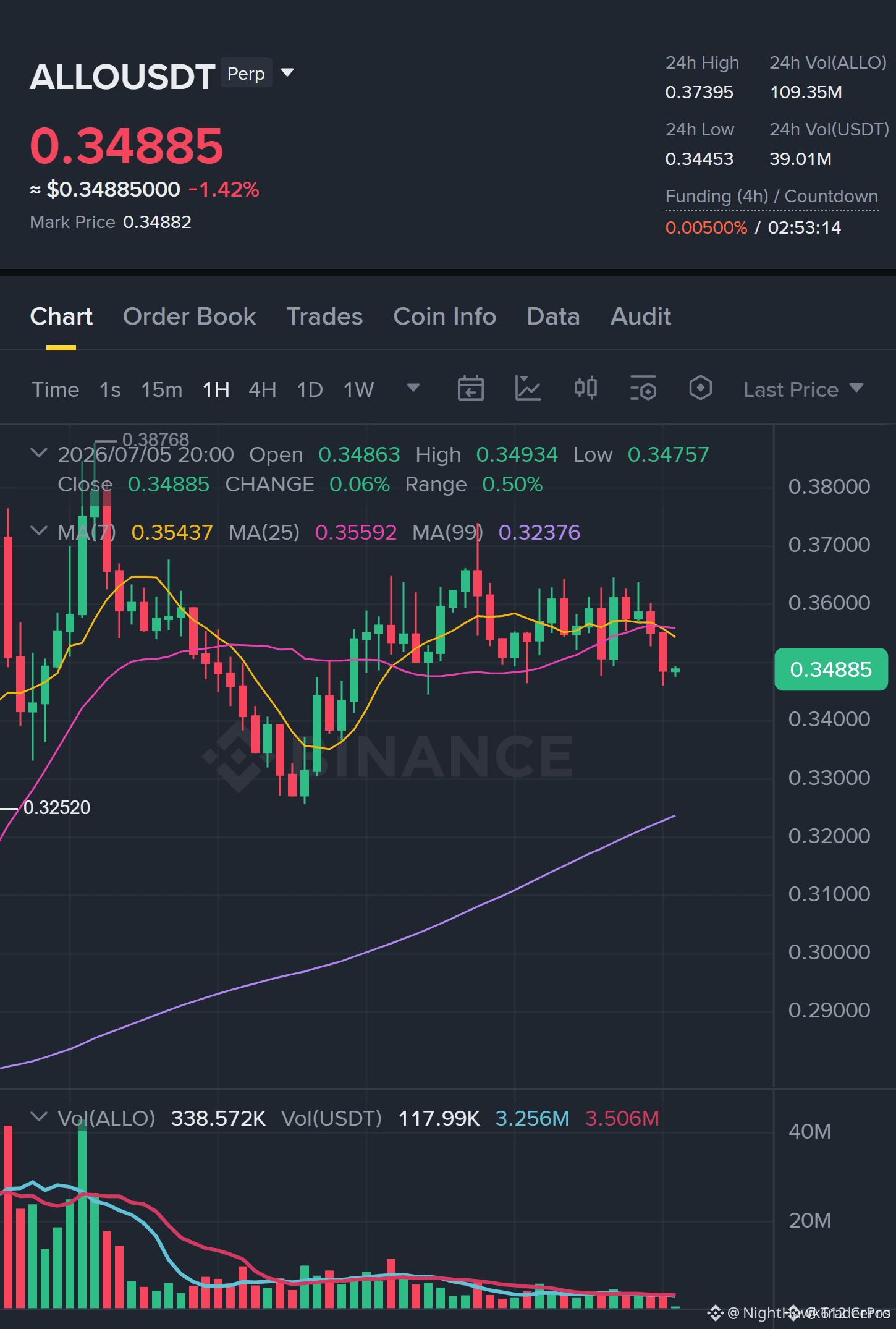Open the calendar date jump icon

(470, 389)
